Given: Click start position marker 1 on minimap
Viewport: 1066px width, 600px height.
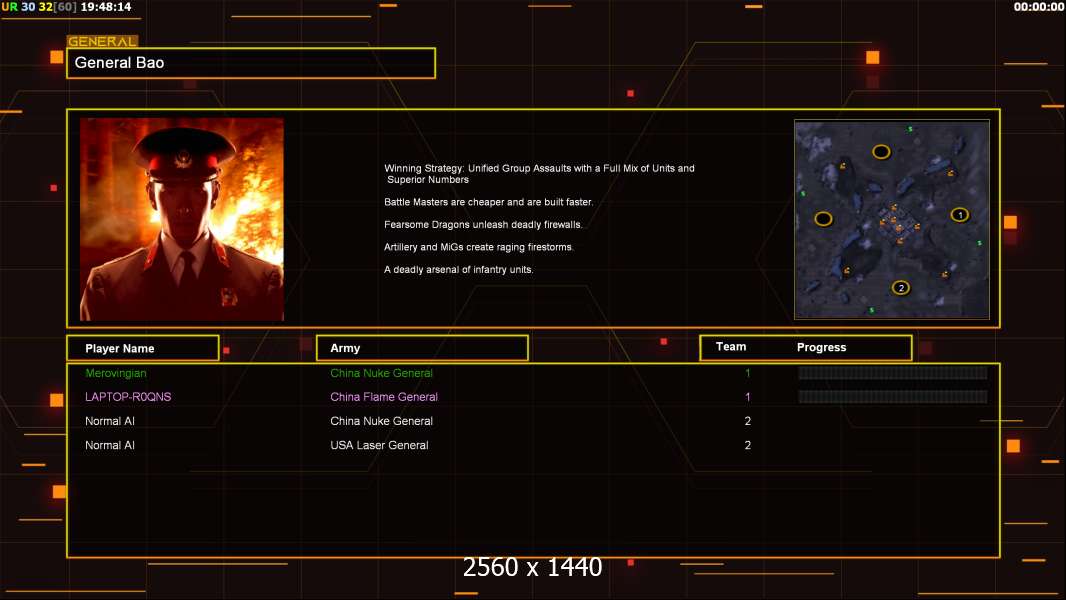Looking at the screenshot, I should [x=959, y=215].
